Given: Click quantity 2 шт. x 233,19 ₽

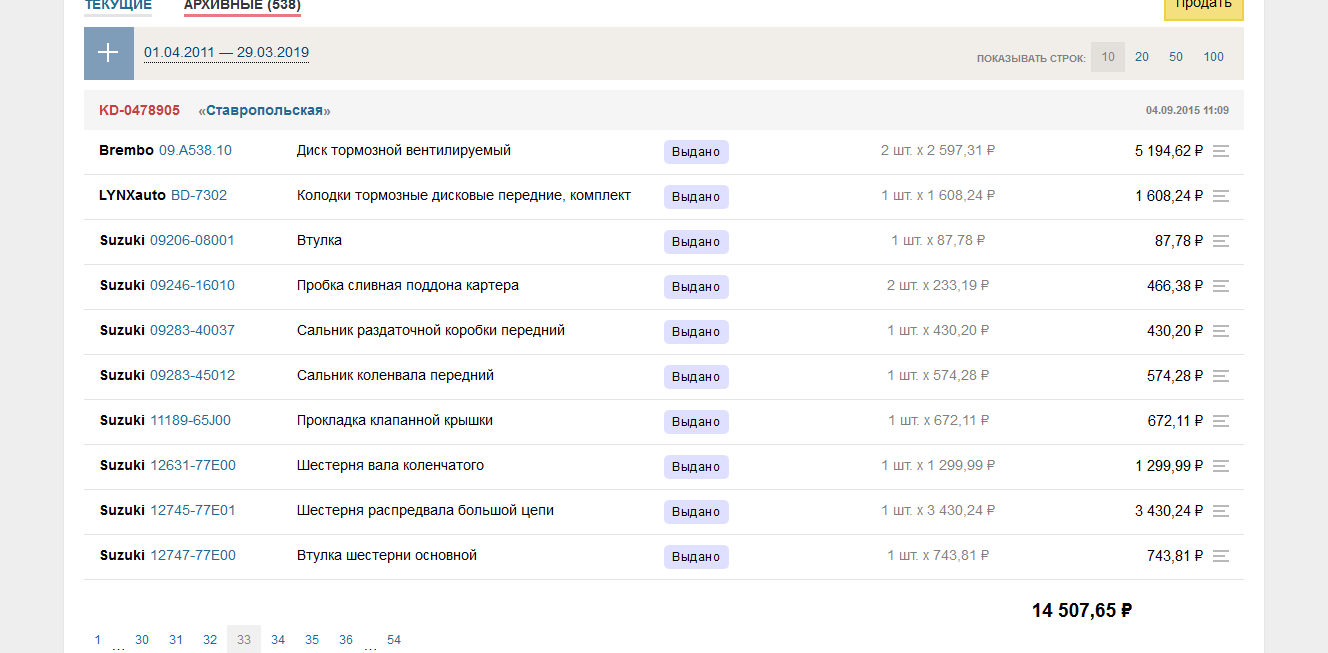Looking at the screenshot, I should 938,285.
